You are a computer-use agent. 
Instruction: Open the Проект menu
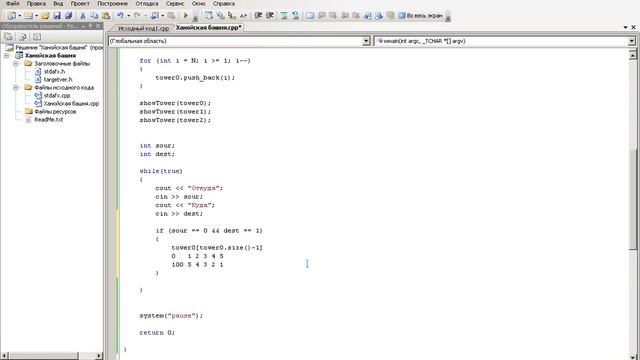80,4
